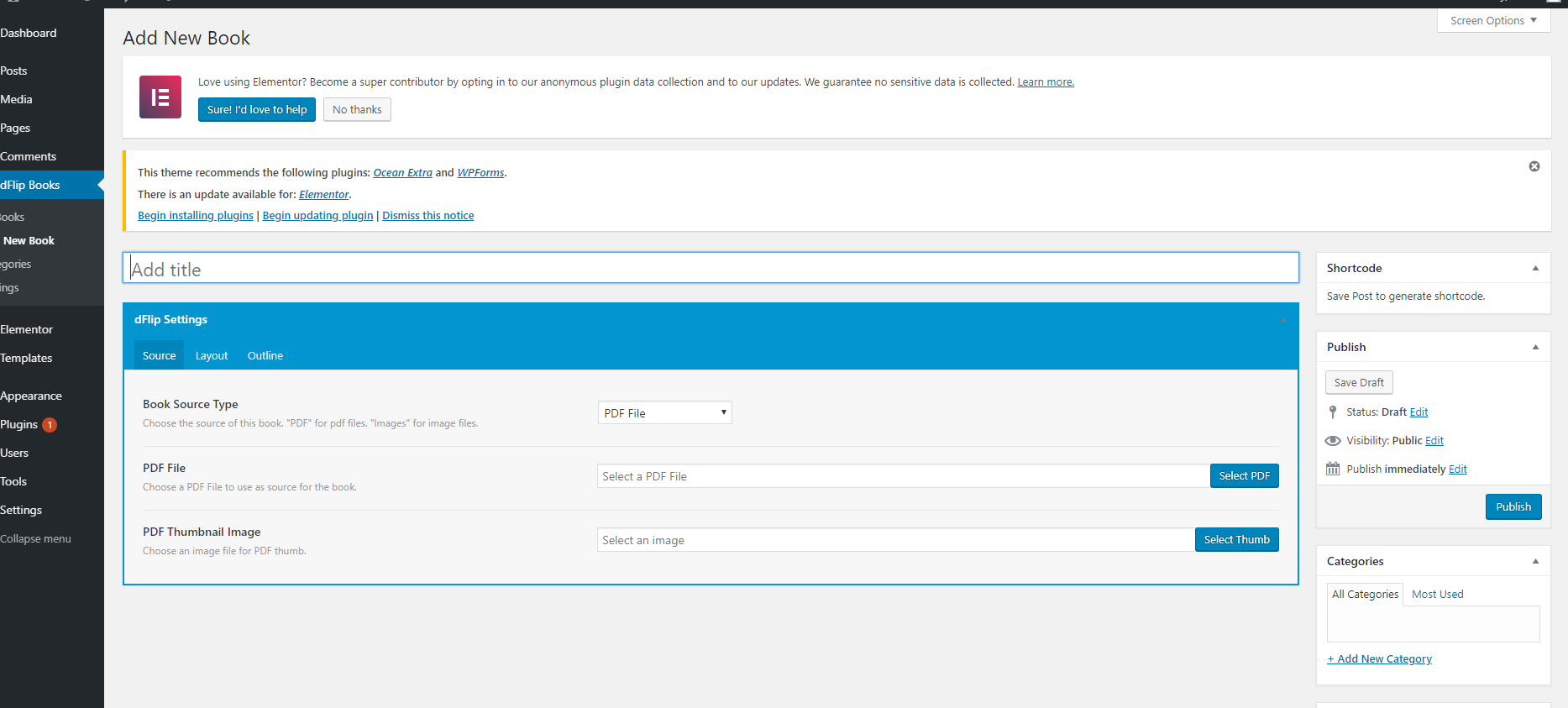Open the Screen Options dropdown

[1493, 20]
